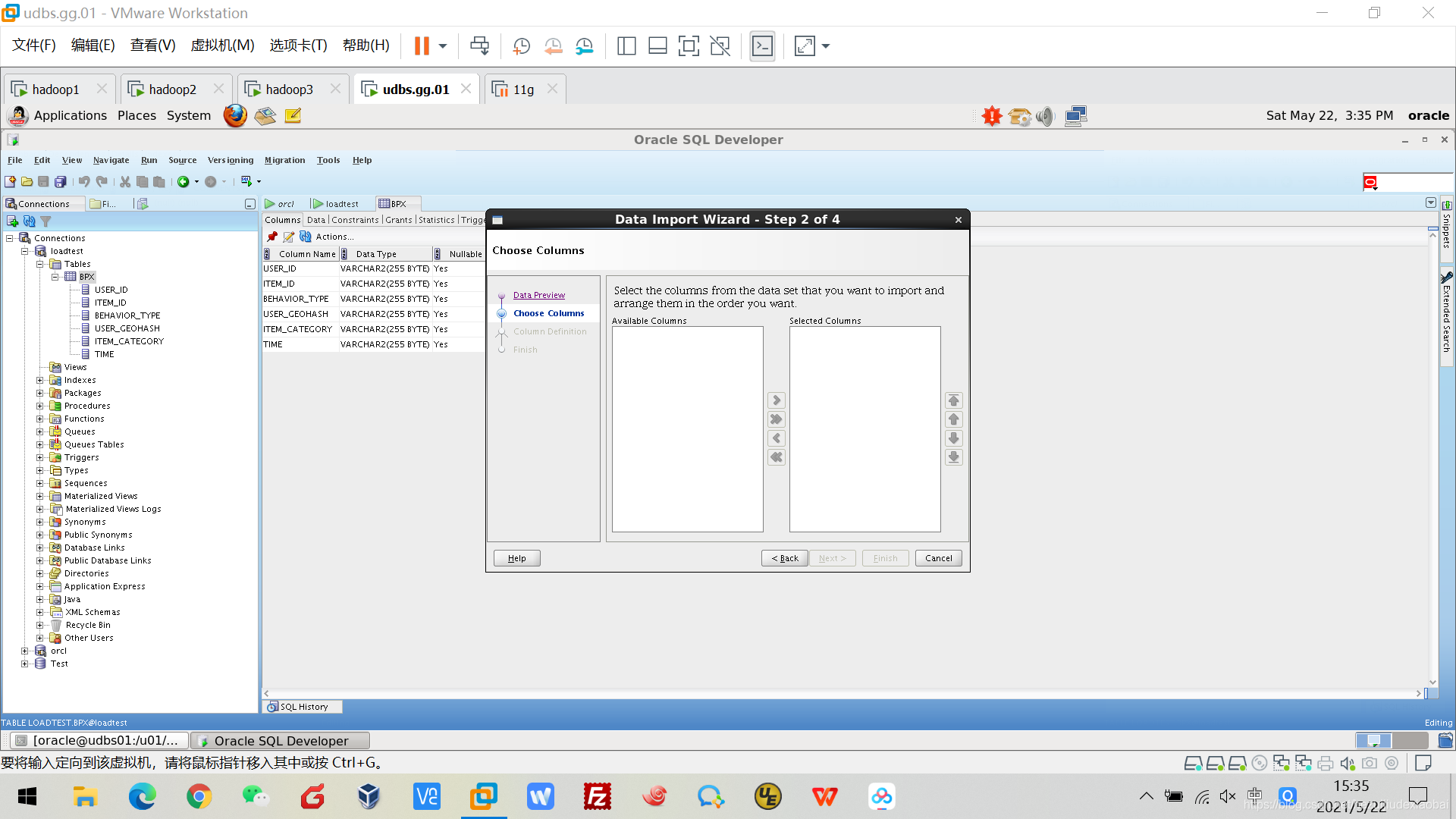This screenshot has height=819, width=1456.
Task: Expand the orcl connection node
Action: pos(25,651)
